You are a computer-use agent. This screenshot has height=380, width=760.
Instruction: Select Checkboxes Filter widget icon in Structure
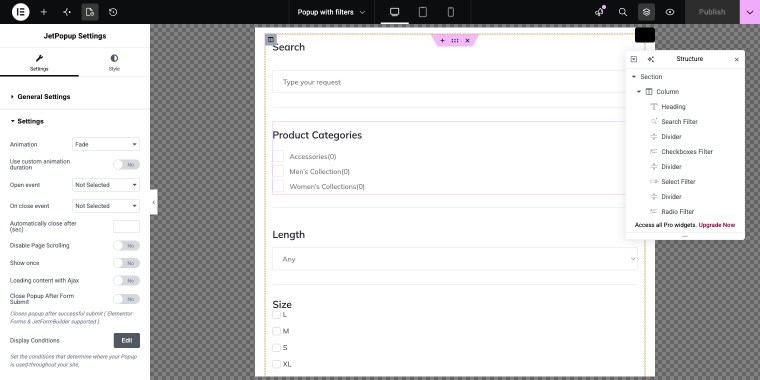point(654,152)
